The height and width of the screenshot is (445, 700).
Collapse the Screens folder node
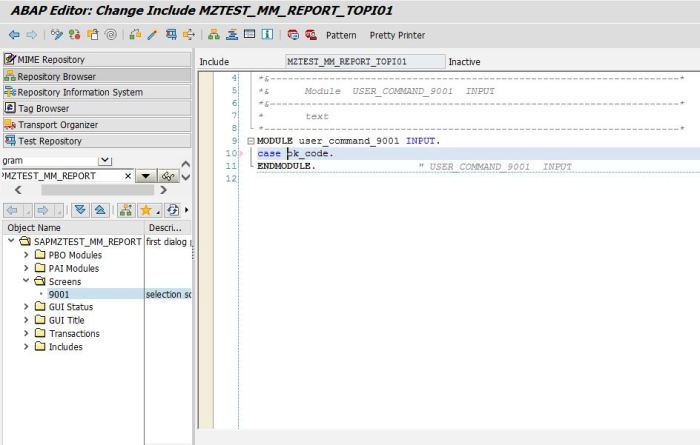tap(26, 281)
